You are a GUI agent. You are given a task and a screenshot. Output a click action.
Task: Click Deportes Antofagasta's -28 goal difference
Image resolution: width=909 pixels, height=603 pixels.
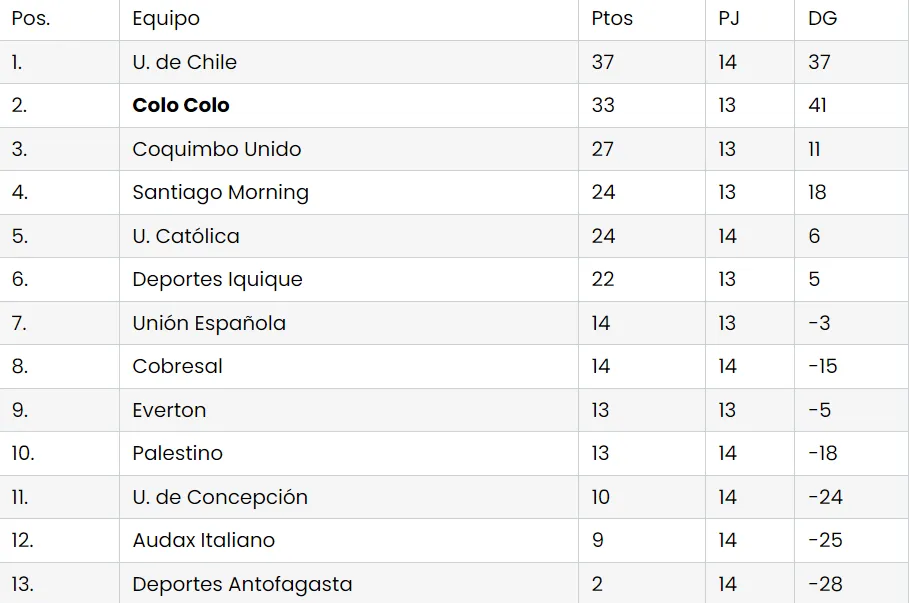click(x=825, y=584)
